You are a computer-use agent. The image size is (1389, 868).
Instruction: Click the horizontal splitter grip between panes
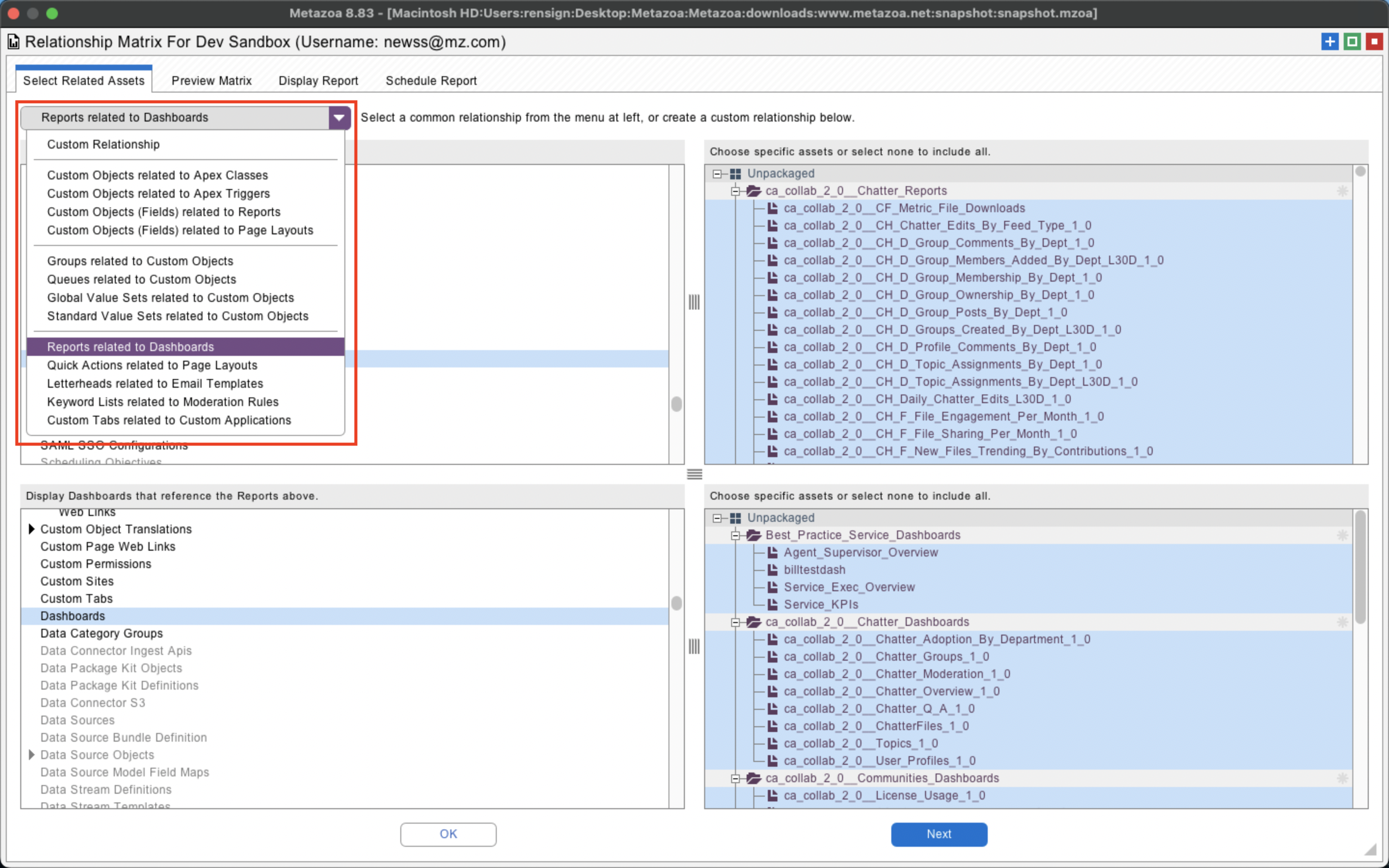point(694,474)
